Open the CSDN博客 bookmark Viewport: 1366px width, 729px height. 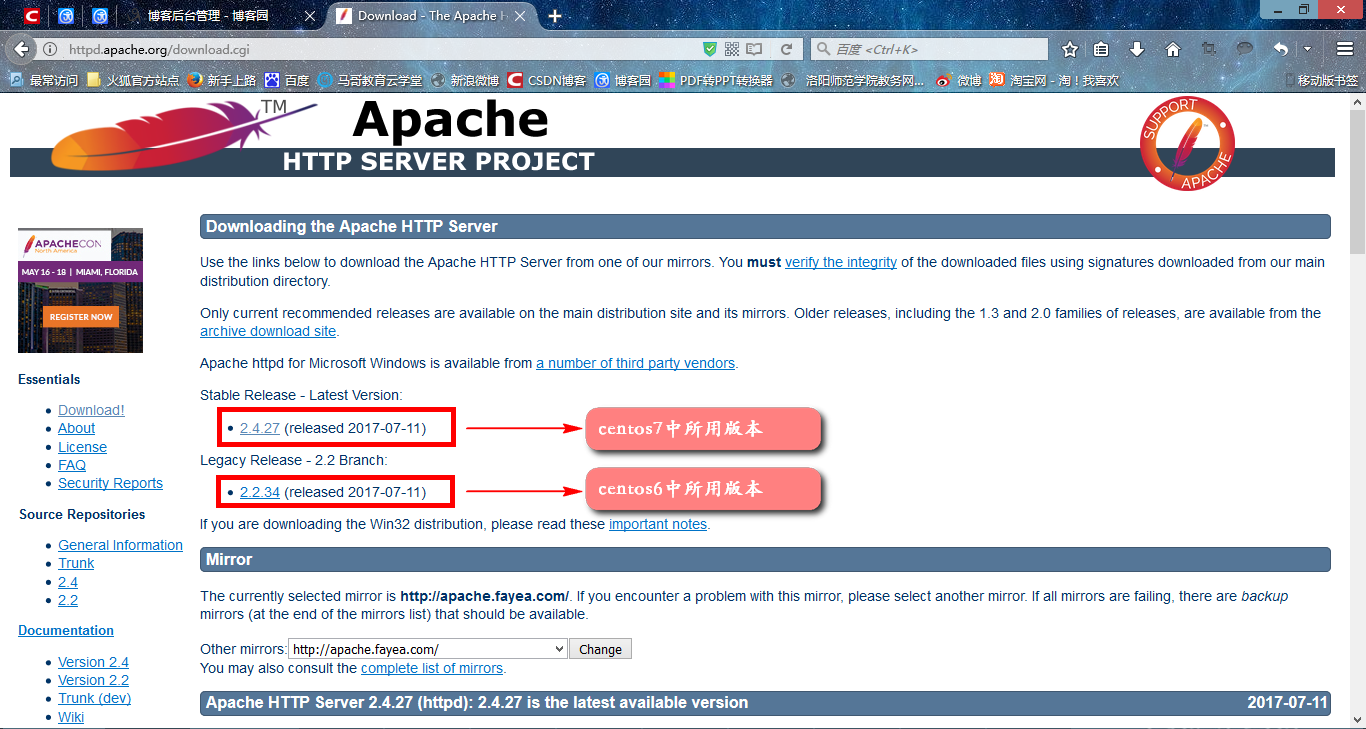(547, 80)
